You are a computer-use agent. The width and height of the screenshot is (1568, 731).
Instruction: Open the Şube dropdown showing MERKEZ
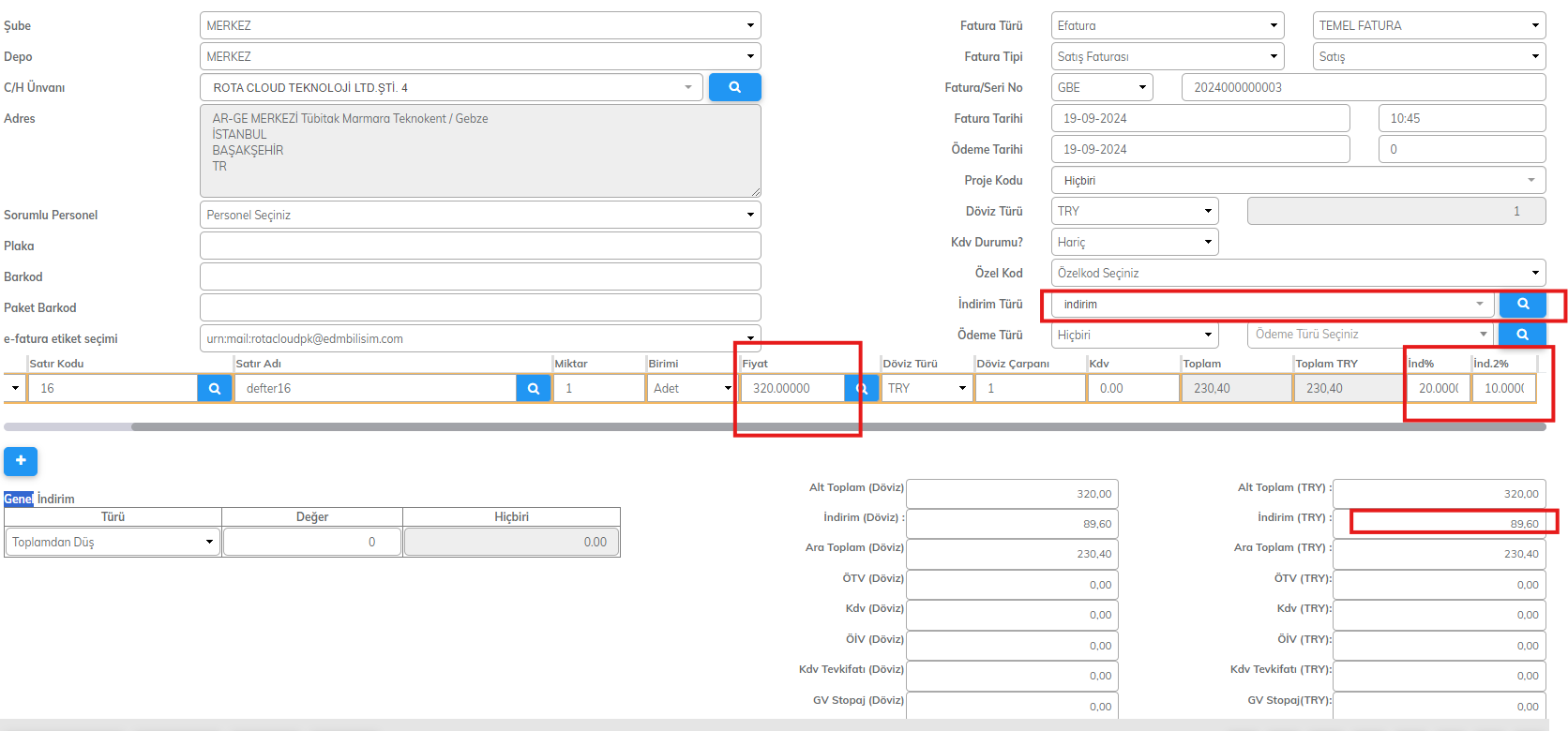pos(479,25)
